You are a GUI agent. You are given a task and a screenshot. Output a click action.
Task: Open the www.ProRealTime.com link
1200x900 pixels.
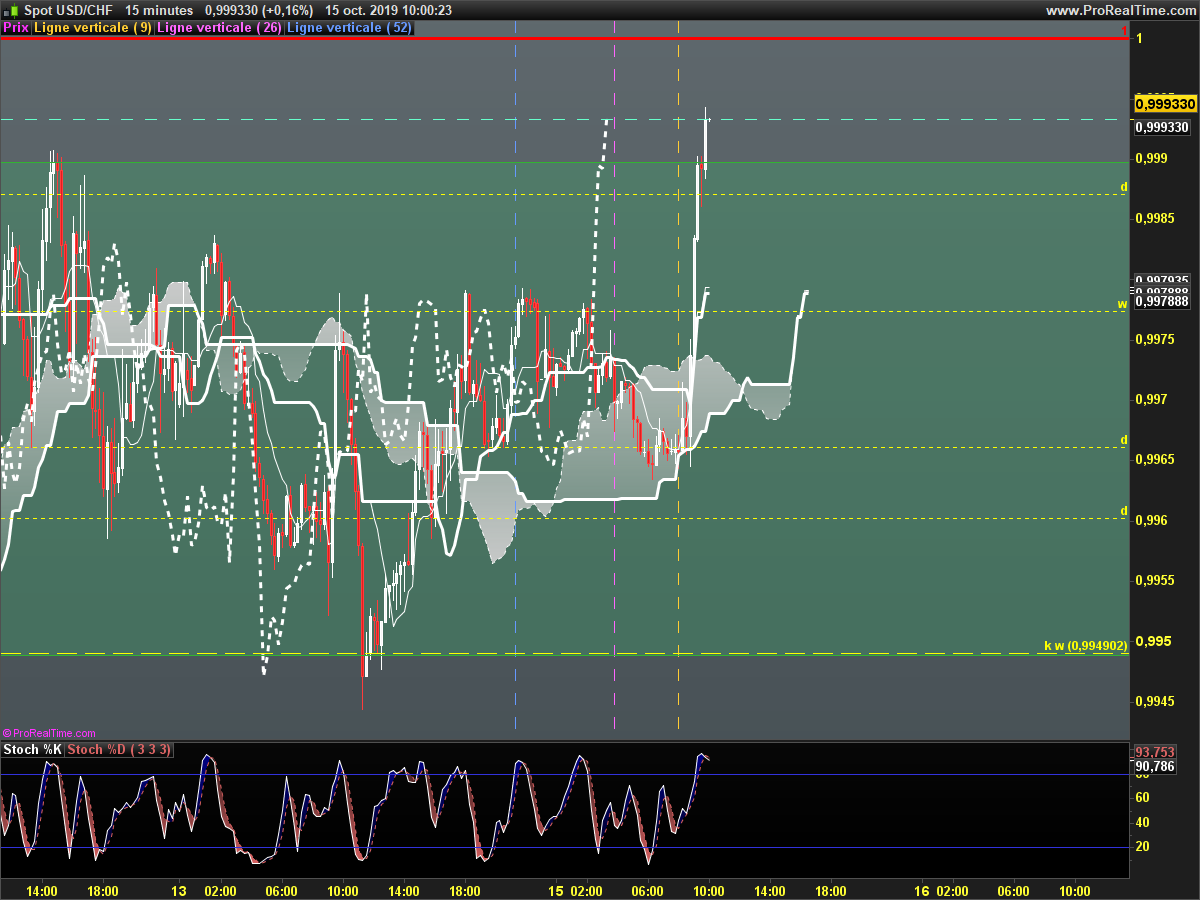tap(1120, 10)
